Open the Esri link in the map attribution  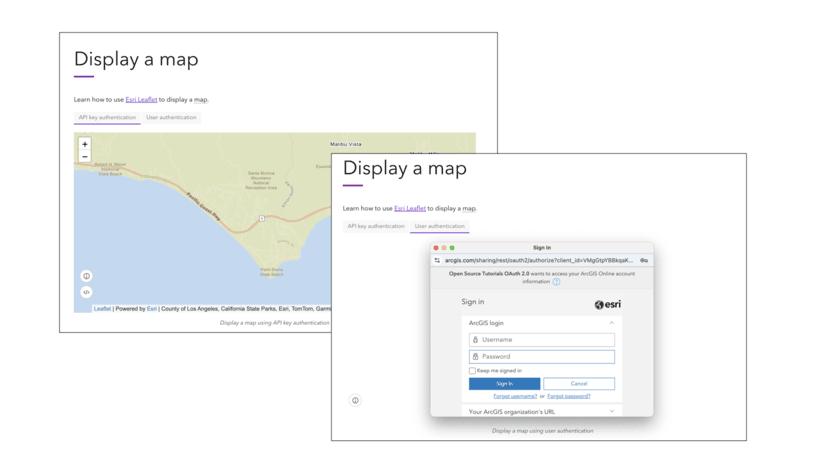[152, 309]
